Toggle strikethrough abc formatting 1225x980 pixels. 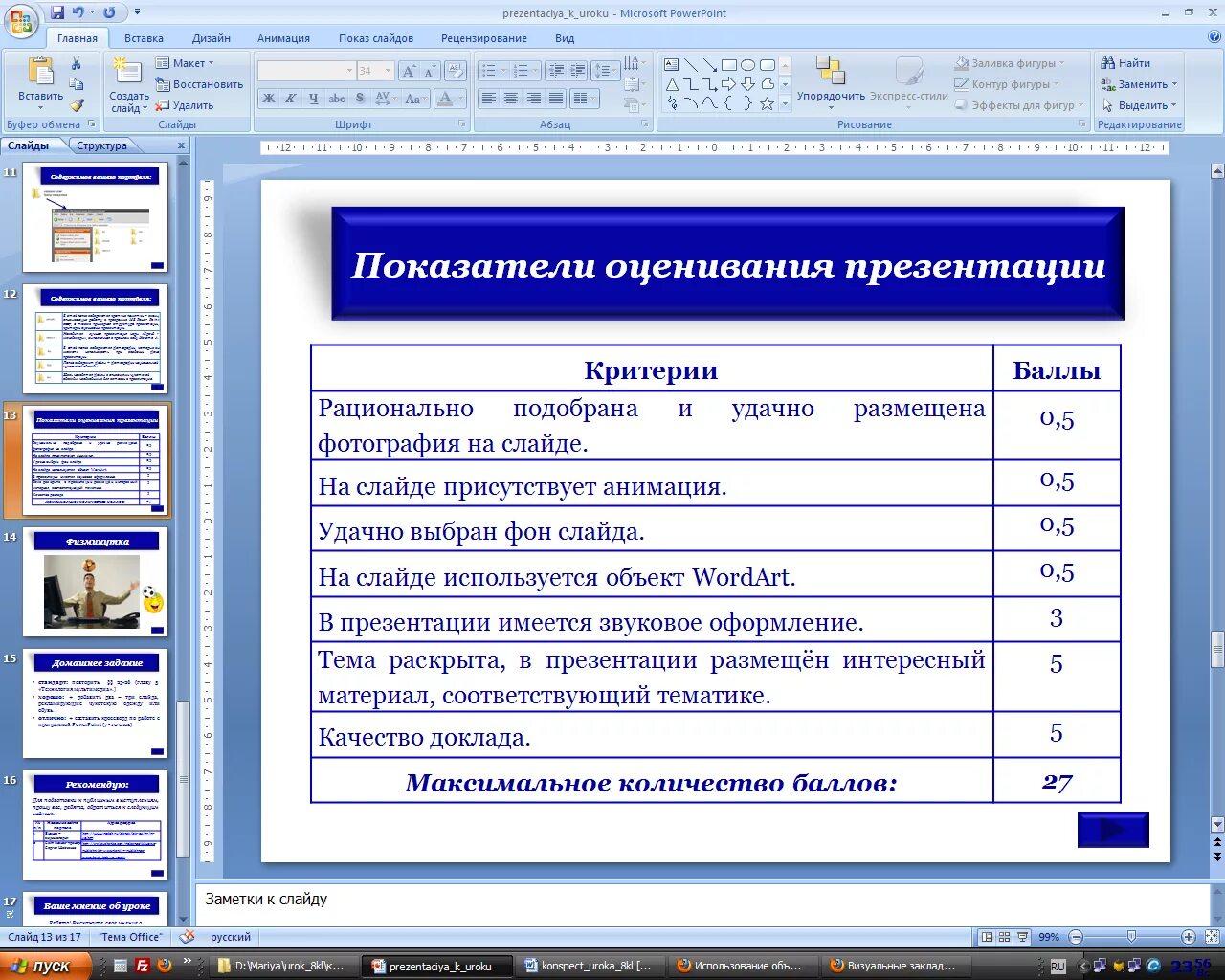coord(336,99)
